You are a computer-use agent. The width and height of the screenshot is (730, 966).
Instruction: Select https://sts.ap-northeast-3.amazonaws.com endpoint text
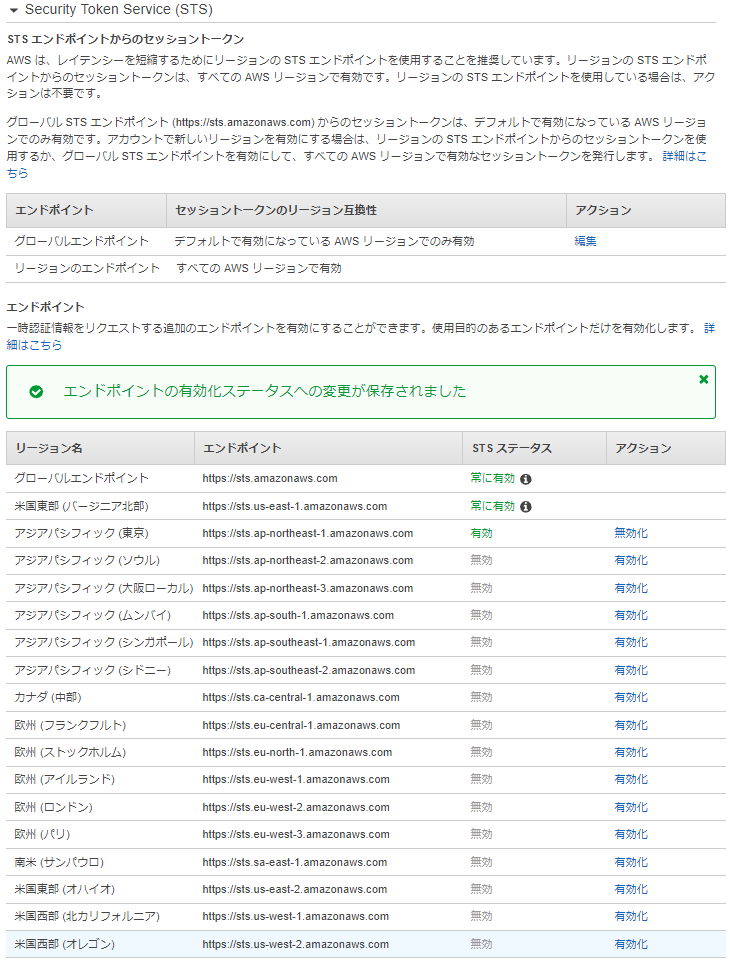click(x=307, y=588)
